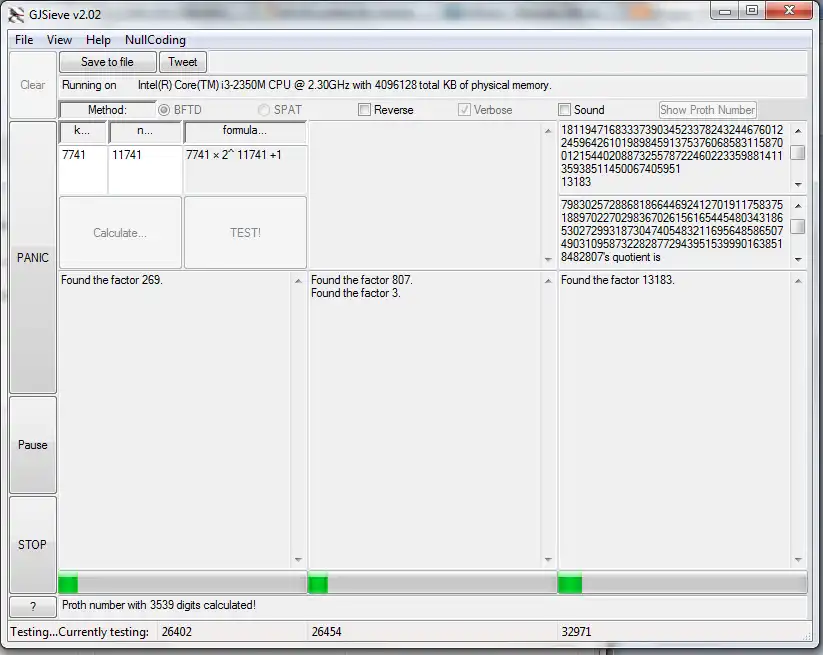823x655 pixels.
Task: Click the middle thread progress bar
Action: 432,584
